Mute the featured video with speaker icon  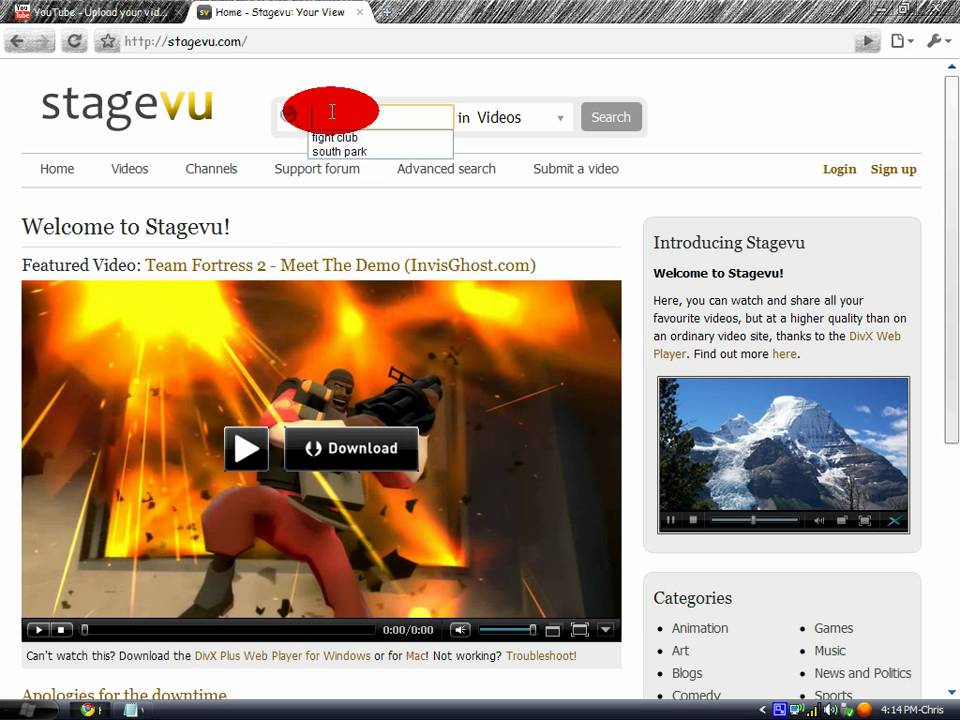[x=460, y=629]
